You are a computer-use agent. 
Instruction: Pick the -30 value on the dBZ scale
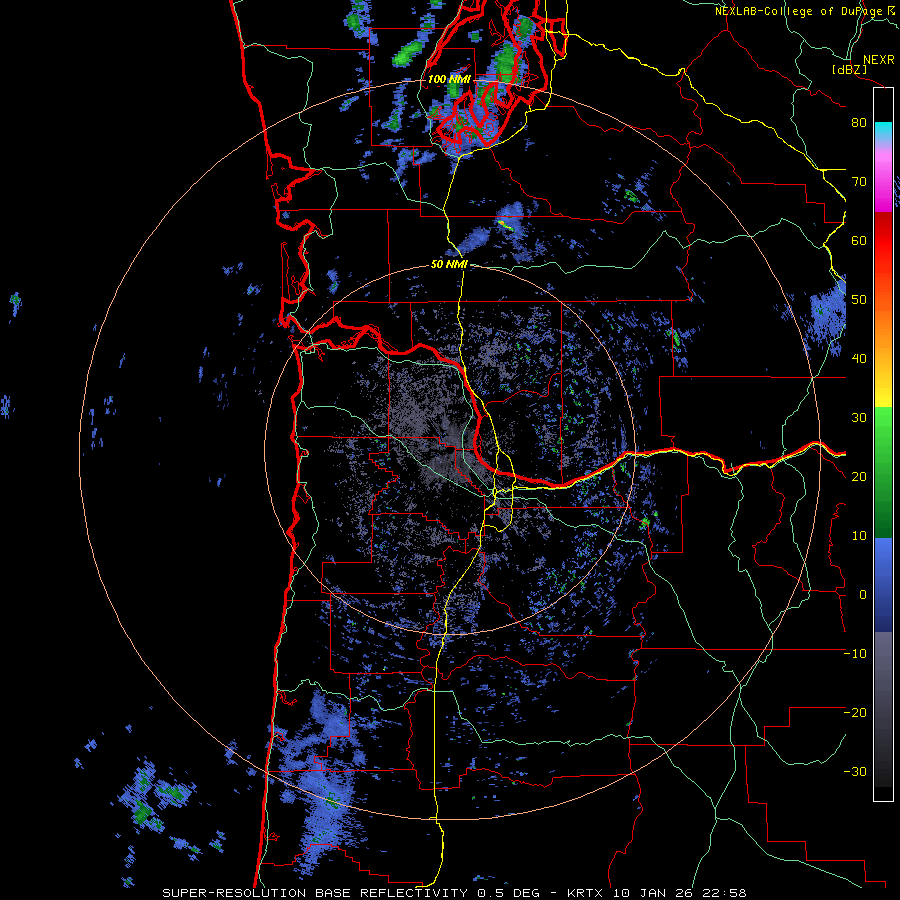[855, 772]
